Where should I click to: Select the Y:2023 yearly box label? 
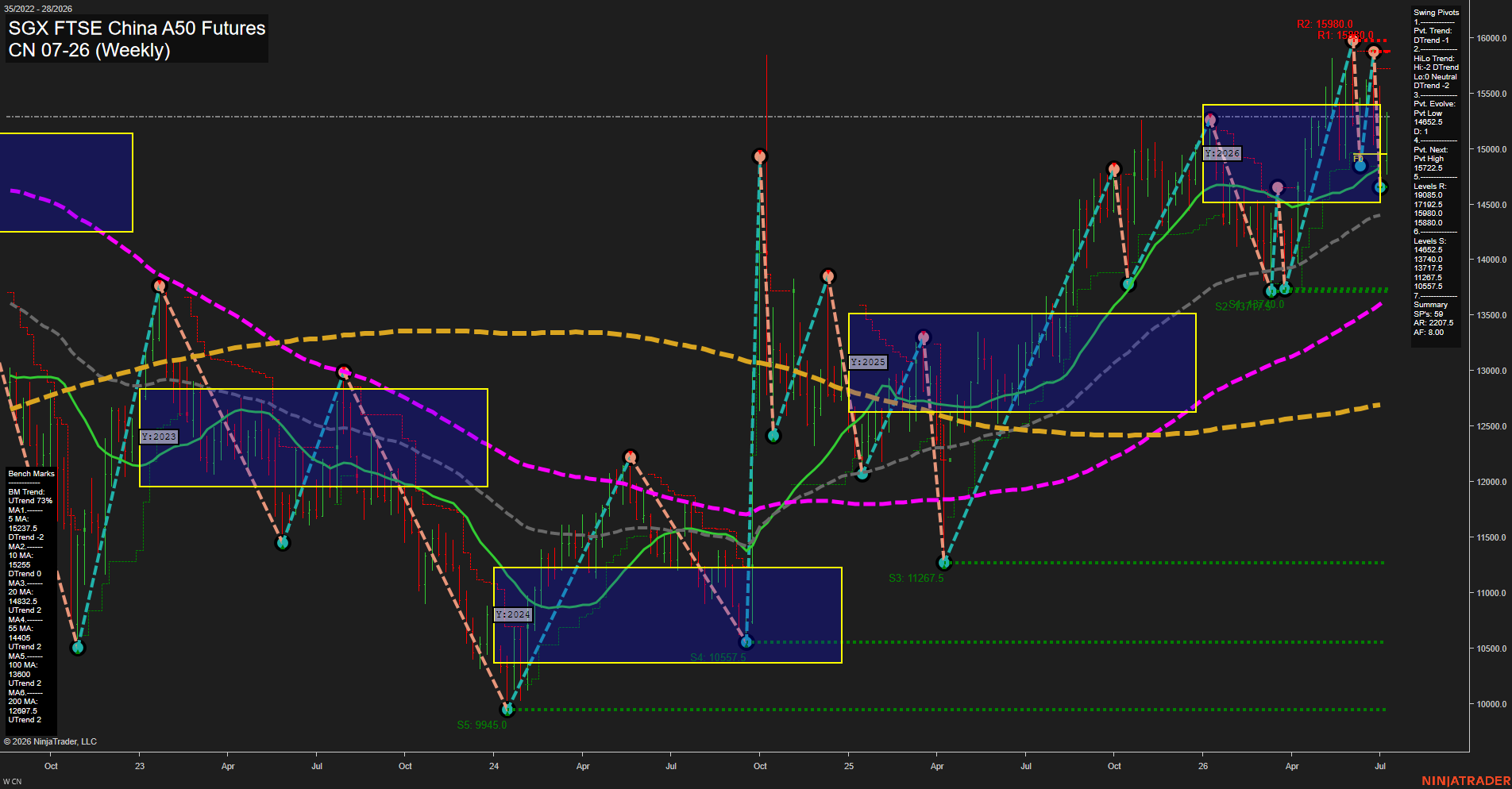point(159,437)
